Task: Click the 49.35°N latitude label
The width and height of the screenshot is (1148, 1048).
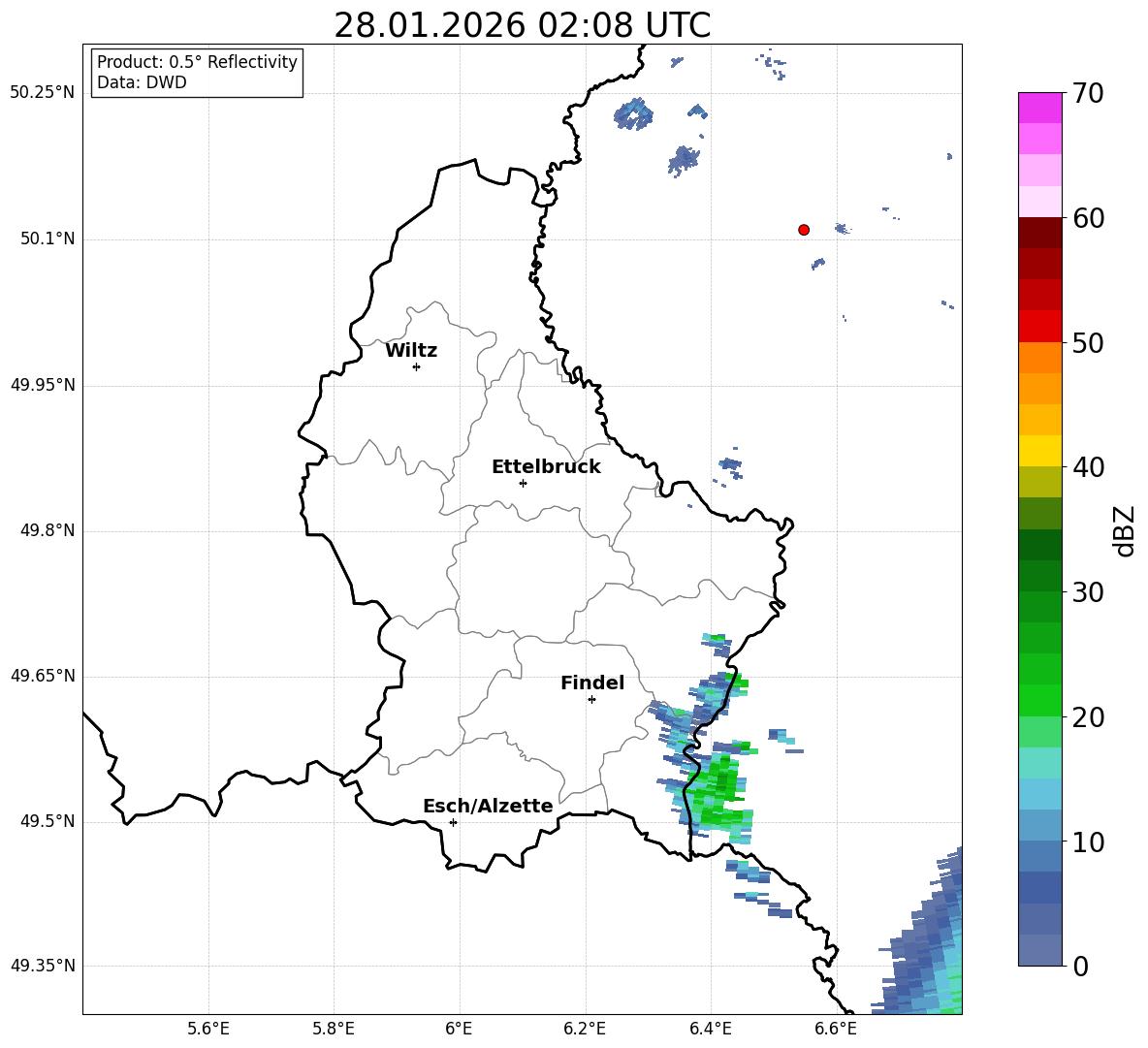Action: pyautogui.click(x=43, y=966)
